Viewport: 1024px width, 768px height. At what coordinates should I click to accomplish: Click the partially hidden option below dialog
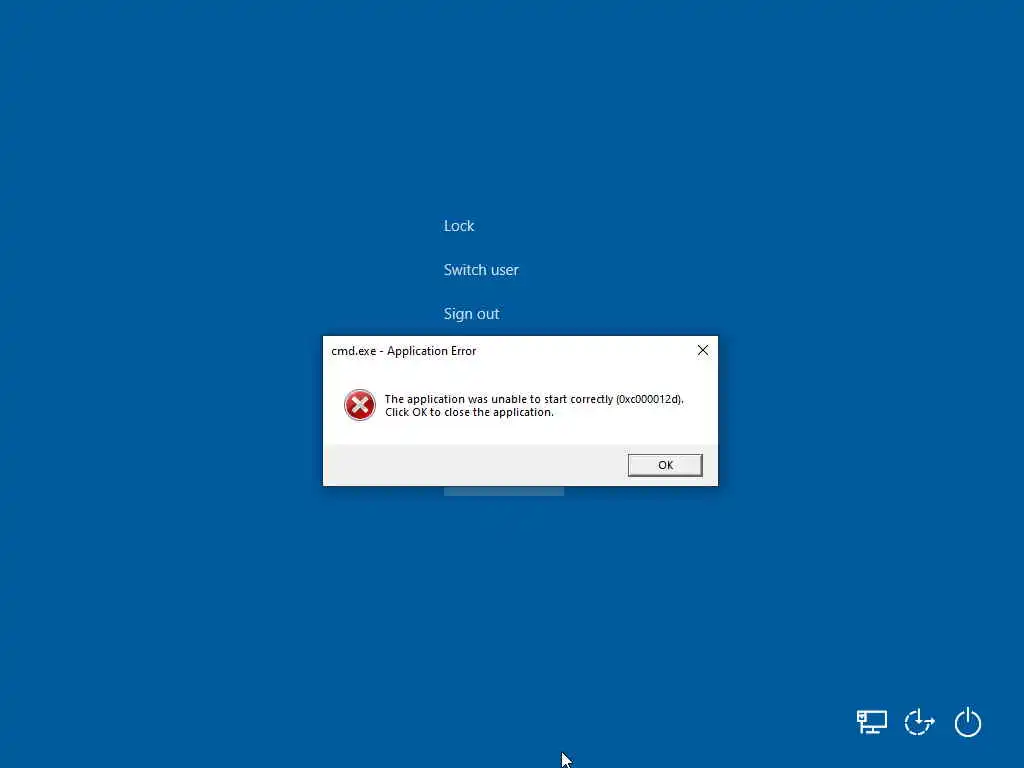click(504, 491)
